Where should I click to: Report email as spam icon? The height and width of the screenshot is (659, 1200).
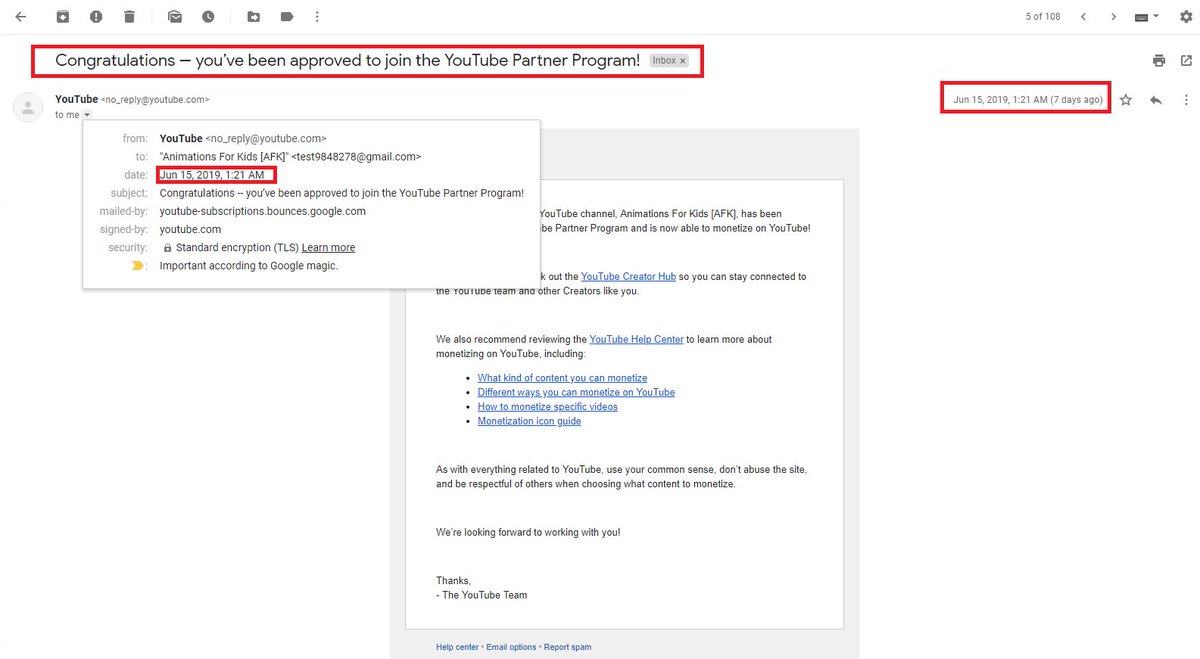(x=96, y=17)
